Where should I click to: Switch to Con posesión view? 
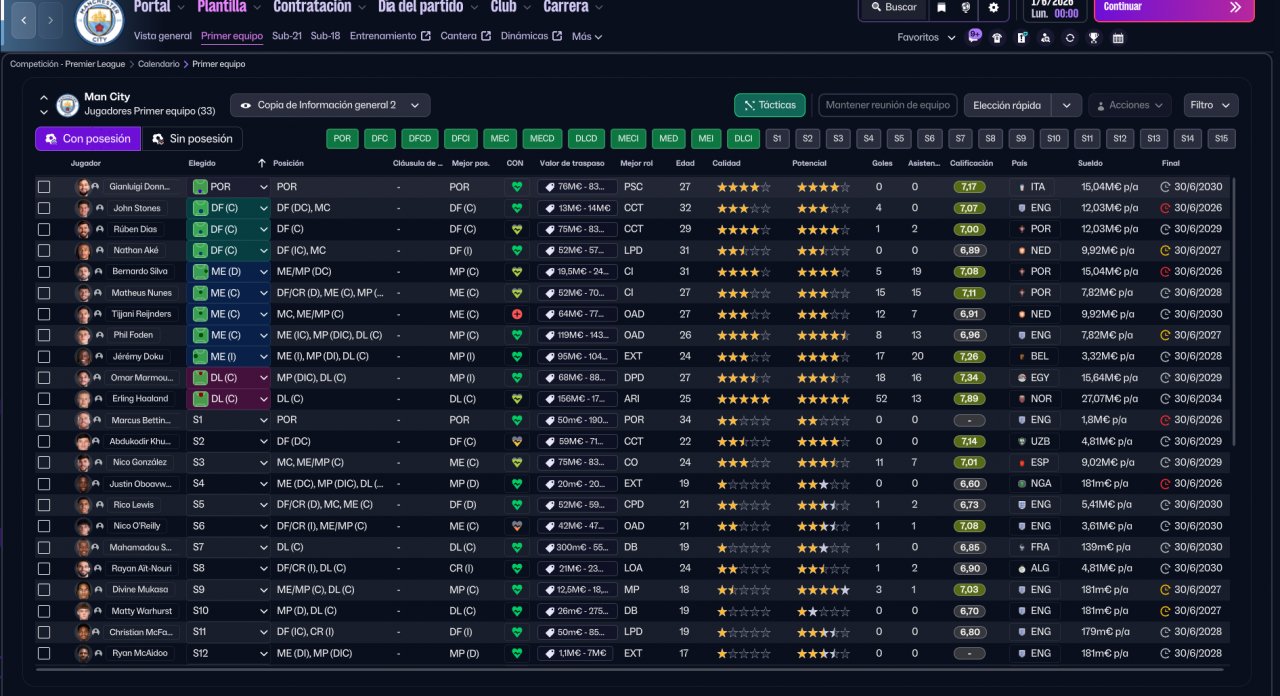coord(88,139)
